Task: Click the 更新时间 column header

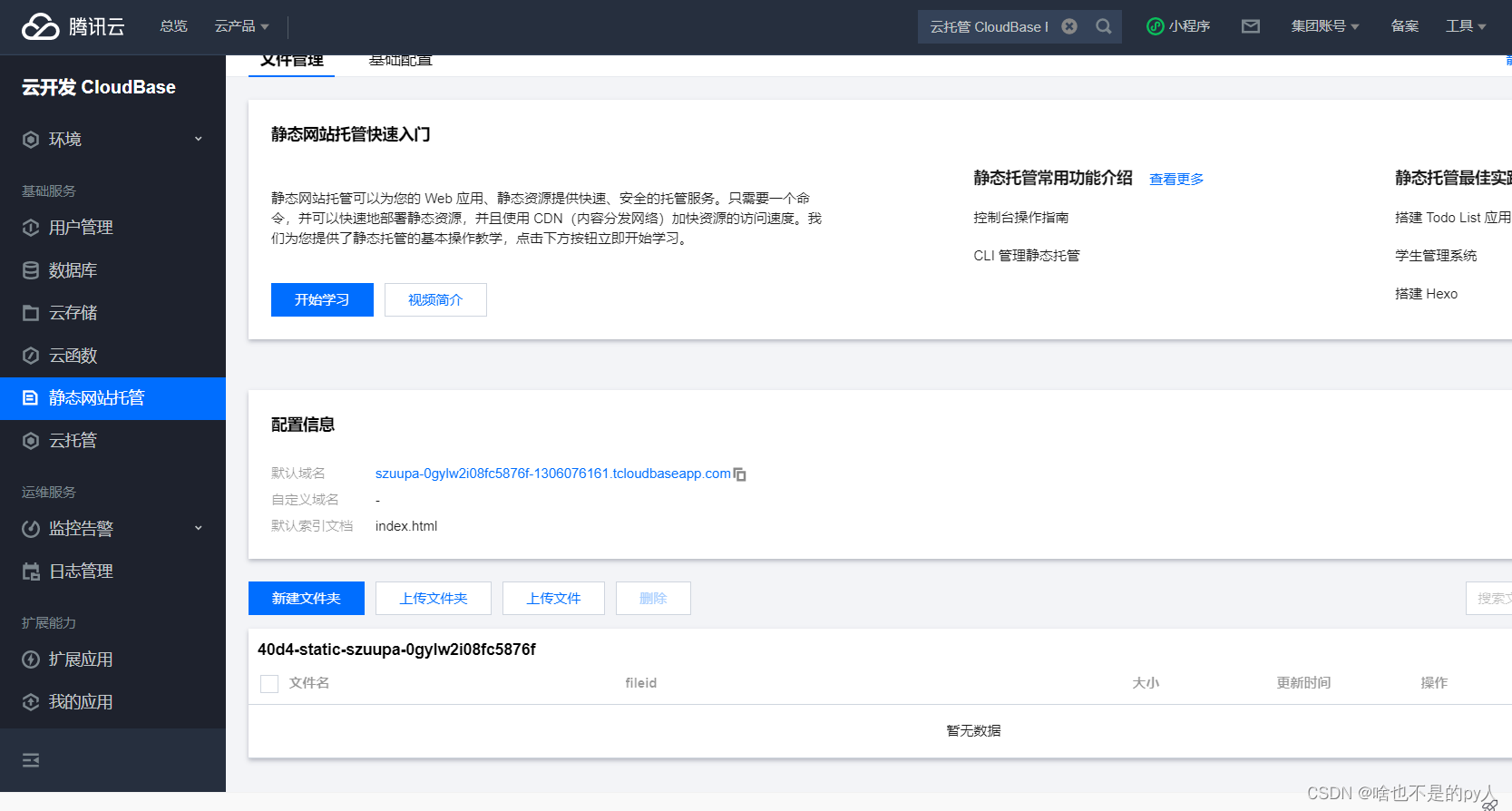Action: [x=1303, y=683]
